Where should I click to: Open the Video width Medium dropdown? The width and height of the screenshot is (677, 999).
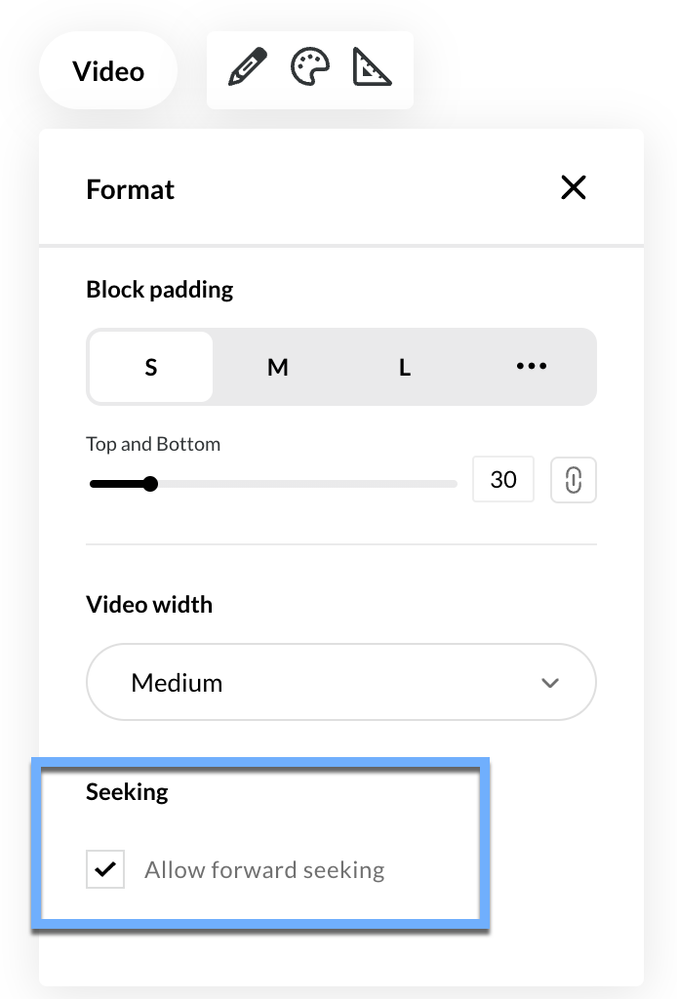340,683
